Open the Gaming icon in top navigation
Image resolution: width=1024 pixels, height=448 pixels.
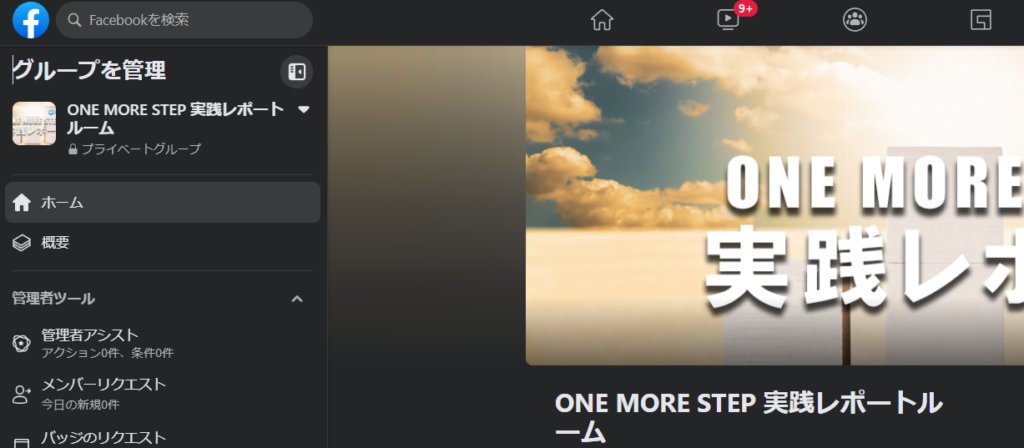click(980, 20)
